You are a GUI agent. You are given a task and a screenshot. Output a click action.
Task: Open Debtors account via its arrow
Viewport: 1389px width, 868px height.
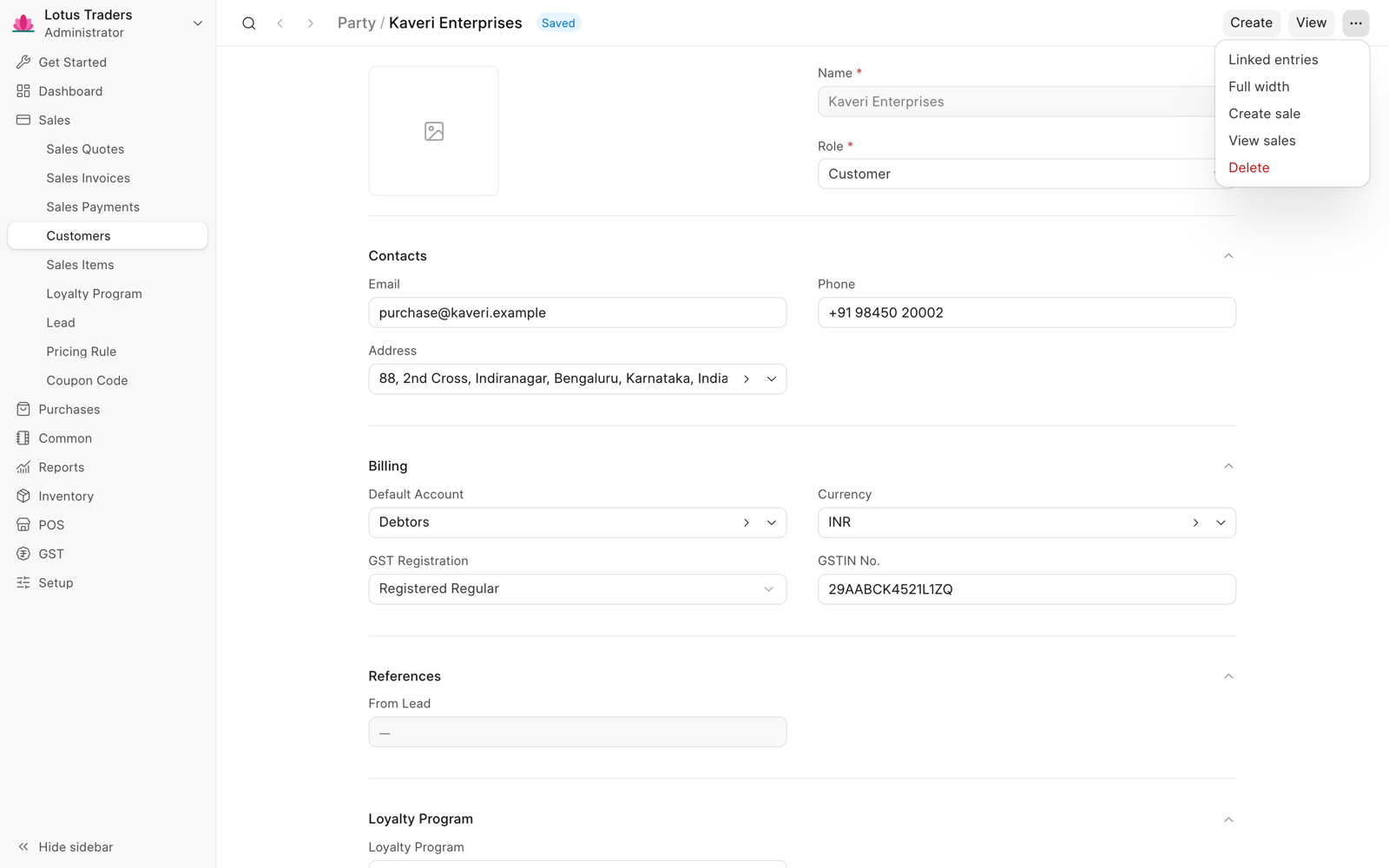pyautogui.click(x=747, y=523)
